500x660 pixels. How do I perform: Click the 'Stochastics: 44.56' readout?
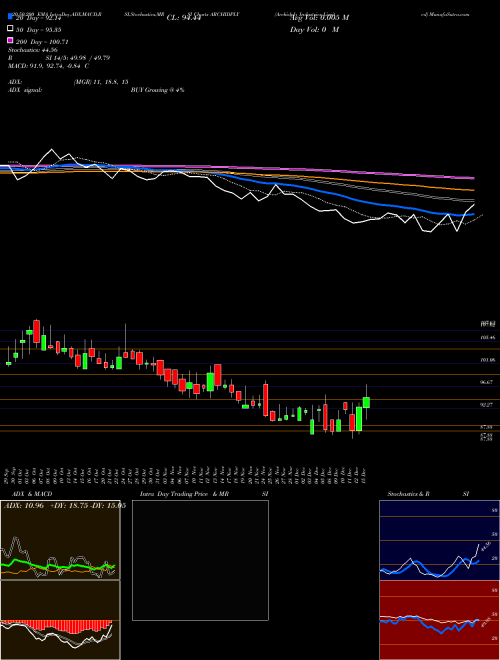[x=33, y=50]
